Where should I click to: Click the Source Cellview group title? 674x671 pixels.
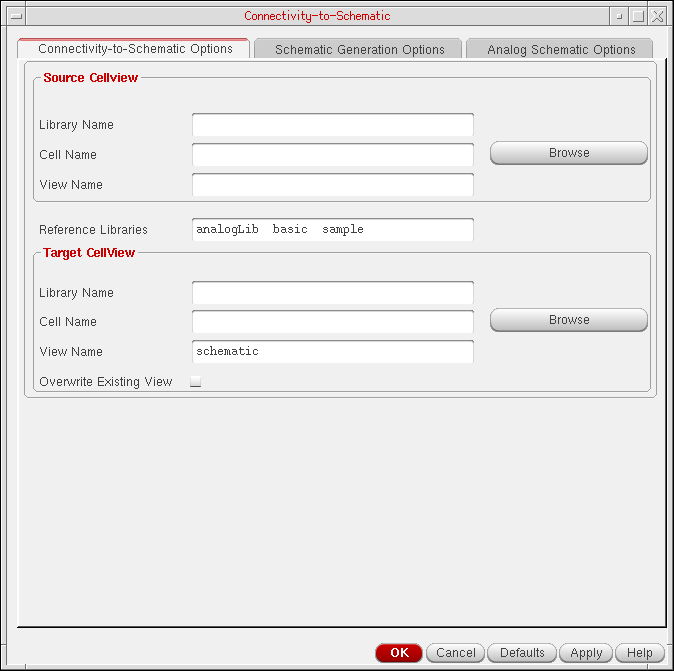click(x=91, y=78)
